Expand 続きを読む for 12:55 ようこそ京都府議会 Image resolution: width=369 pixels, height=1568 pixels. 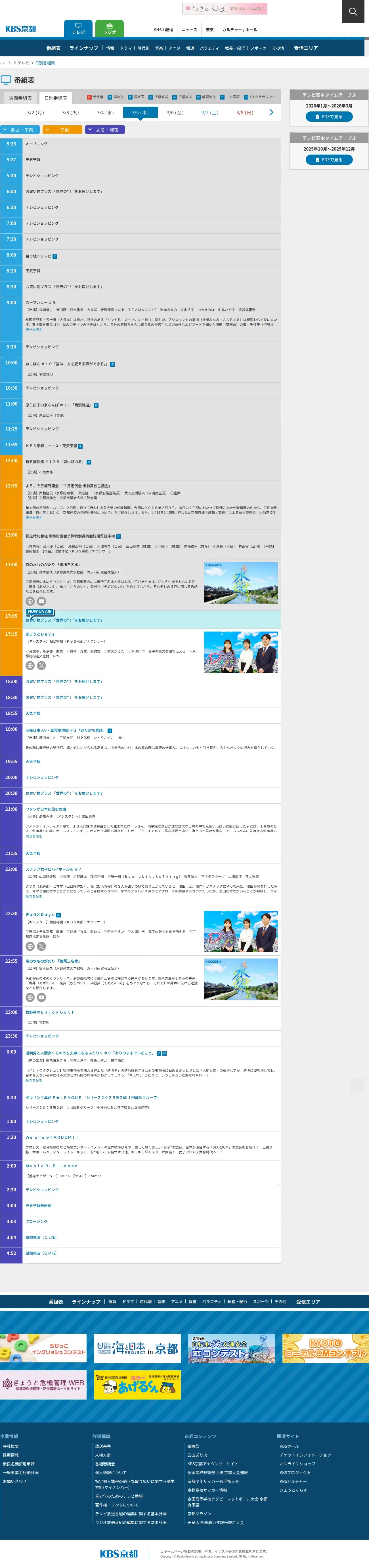tap(34, 517)
